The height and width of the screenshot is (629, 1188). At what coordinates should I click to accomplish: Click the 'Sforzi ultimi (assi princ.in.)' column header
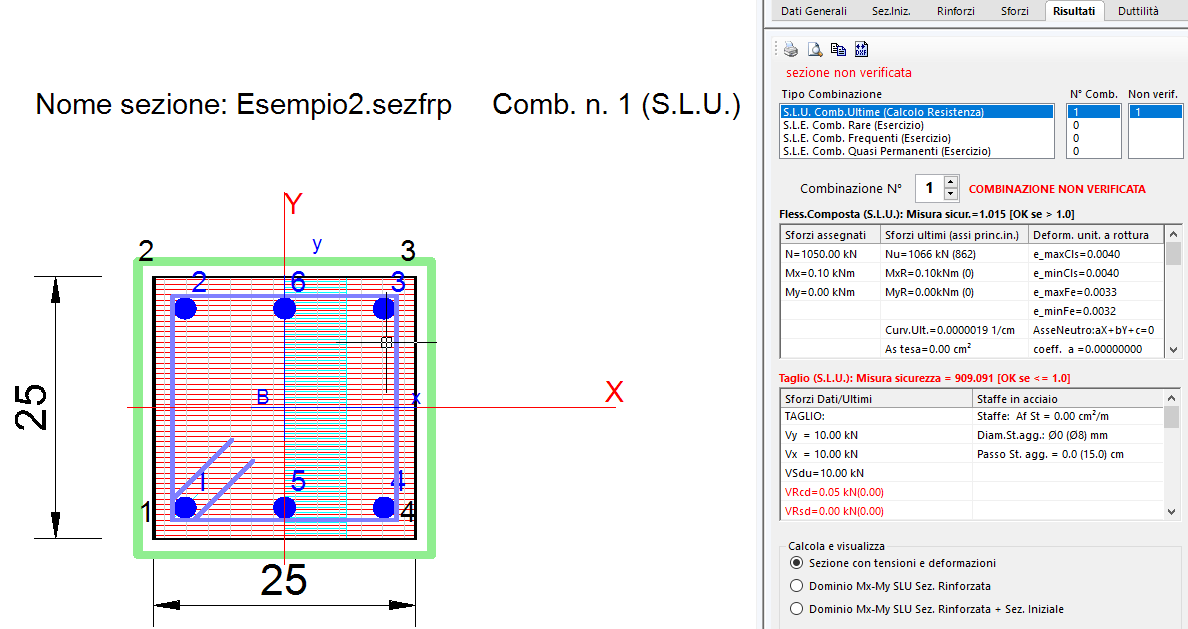coord(954,235)
